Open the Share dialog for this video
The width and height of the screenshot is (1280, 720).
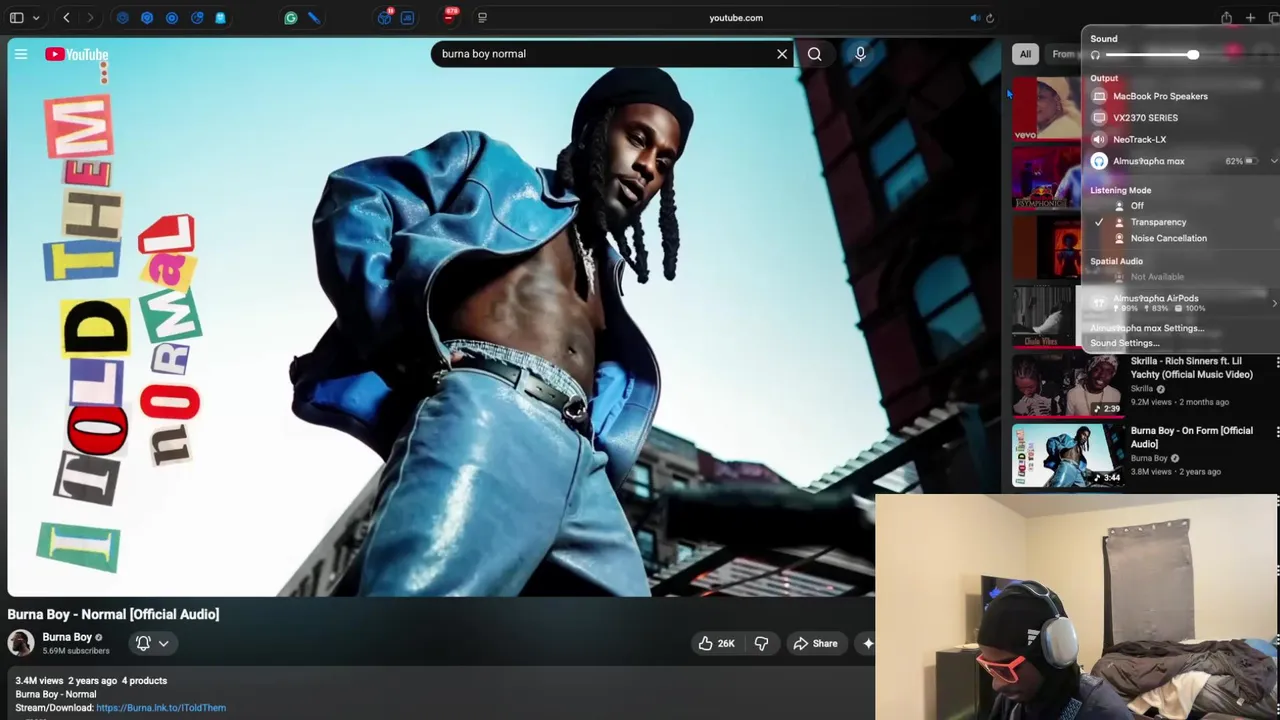click(x=815, y=643)
